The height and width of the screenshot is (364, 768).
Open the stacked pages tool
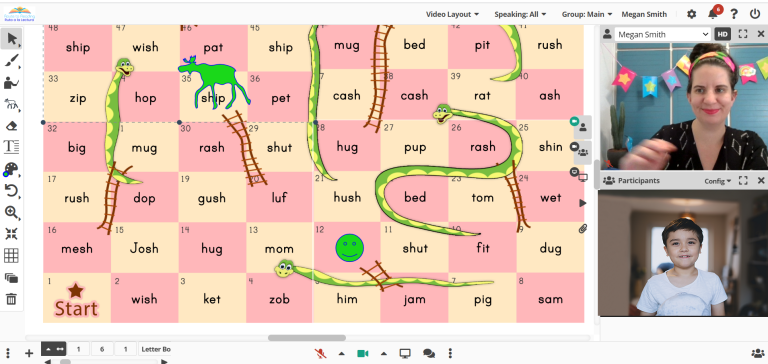coord(11,278)
